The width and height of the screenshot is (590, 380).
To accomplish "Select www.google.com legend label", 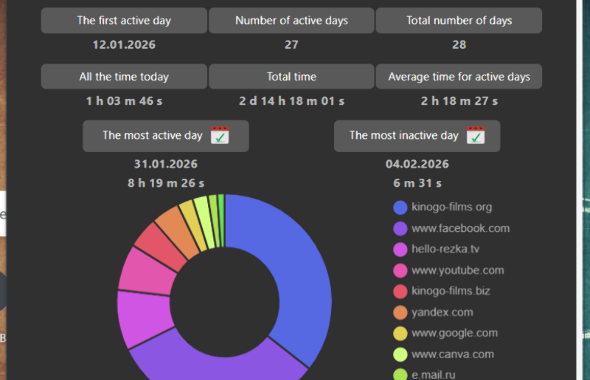I will [x=455, y=333].
